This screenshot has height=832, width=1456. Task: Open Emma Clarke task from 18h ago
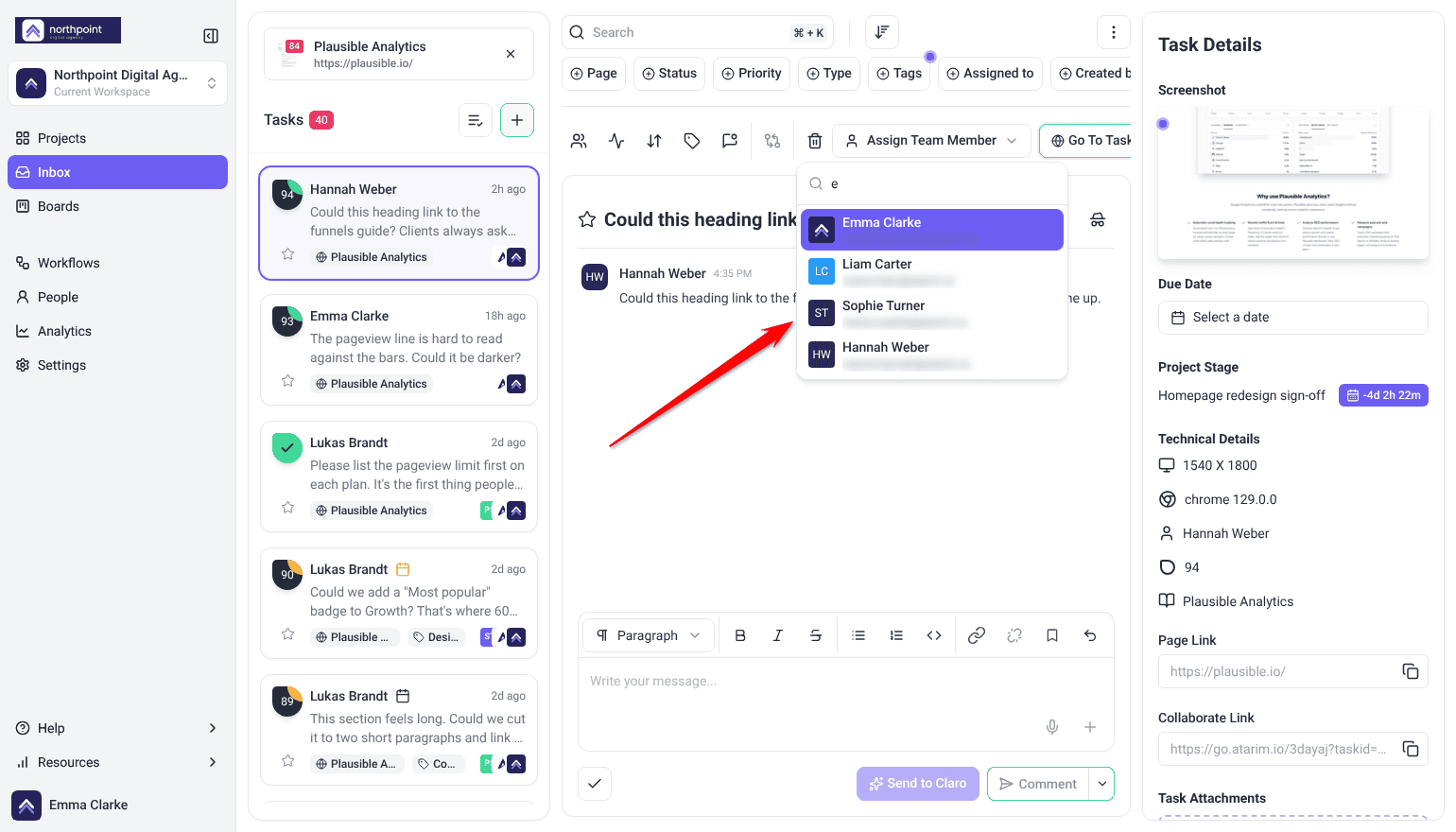[399, 350]
